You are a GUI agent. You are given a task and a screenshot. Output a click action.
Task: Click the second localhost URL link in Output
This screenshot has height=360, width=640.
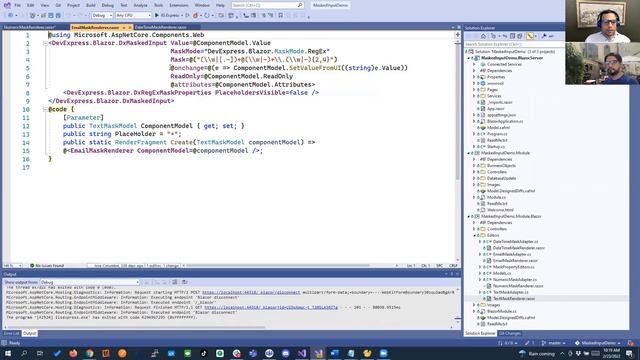(x=271, y=307)
